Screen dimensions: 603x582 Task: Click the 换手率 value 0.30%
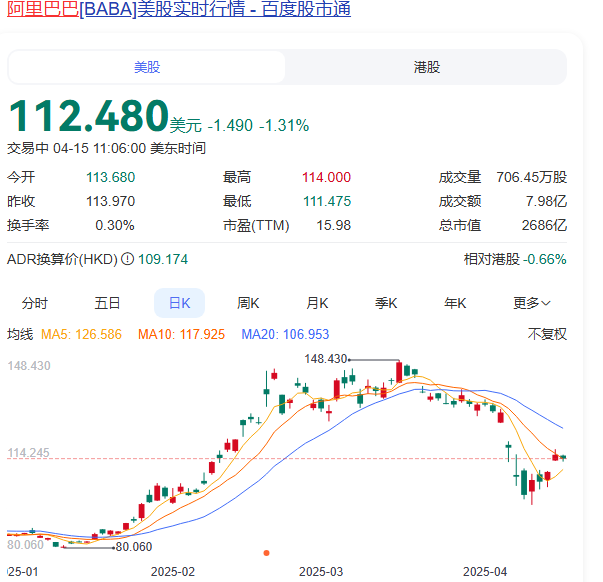(x=115, y=225)
